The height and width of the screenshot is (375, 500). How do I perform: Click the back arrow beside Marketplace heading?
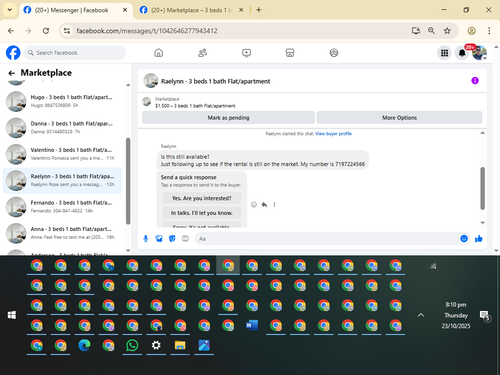coord(12,73)
